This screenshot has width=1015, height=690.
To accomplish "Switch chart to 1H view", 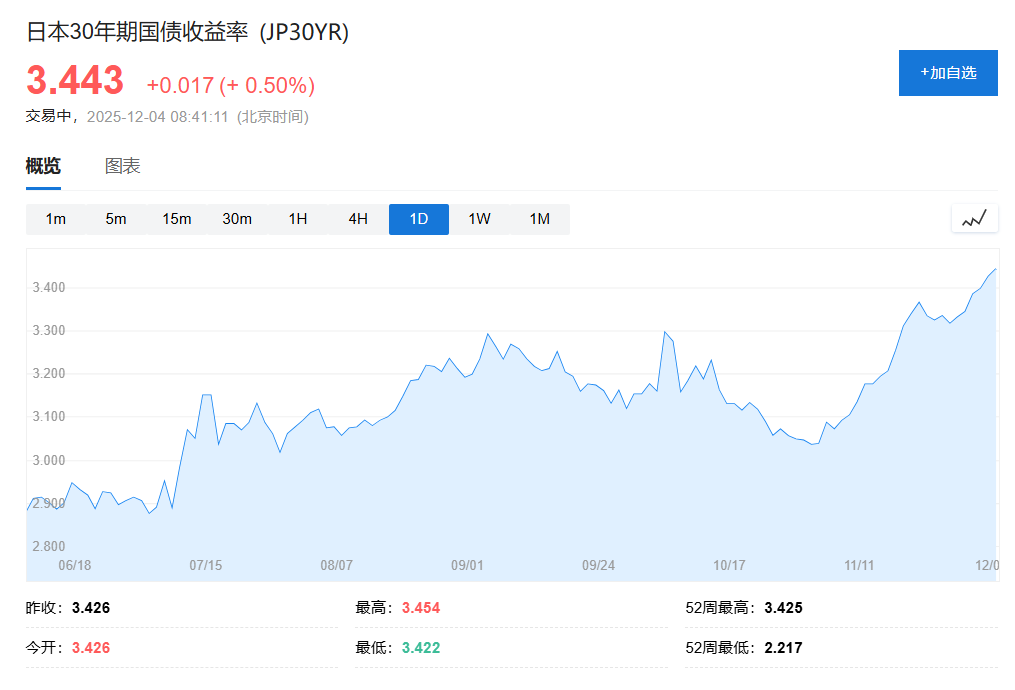I will tap(297, 218).
